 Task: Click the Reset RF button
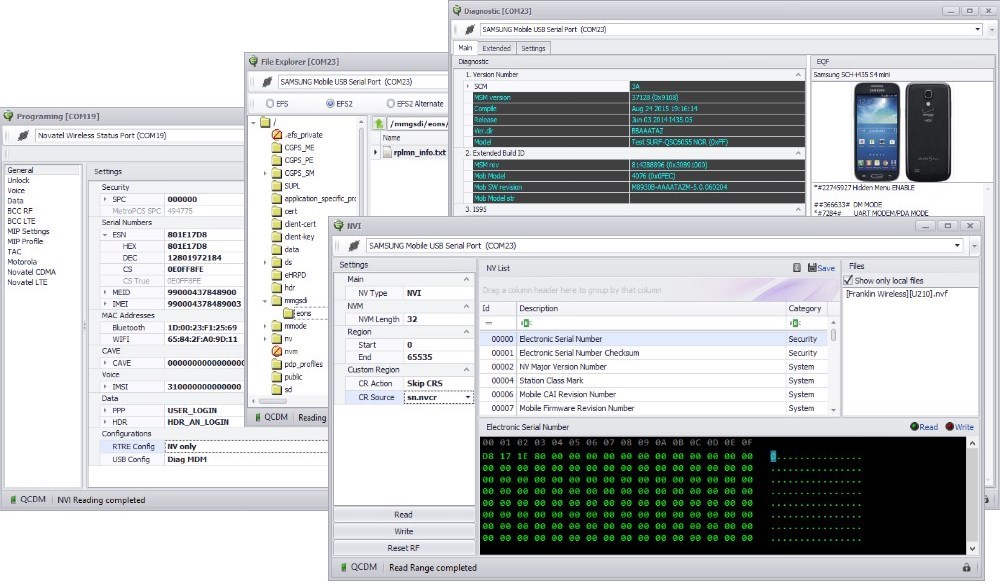[404, 548]
